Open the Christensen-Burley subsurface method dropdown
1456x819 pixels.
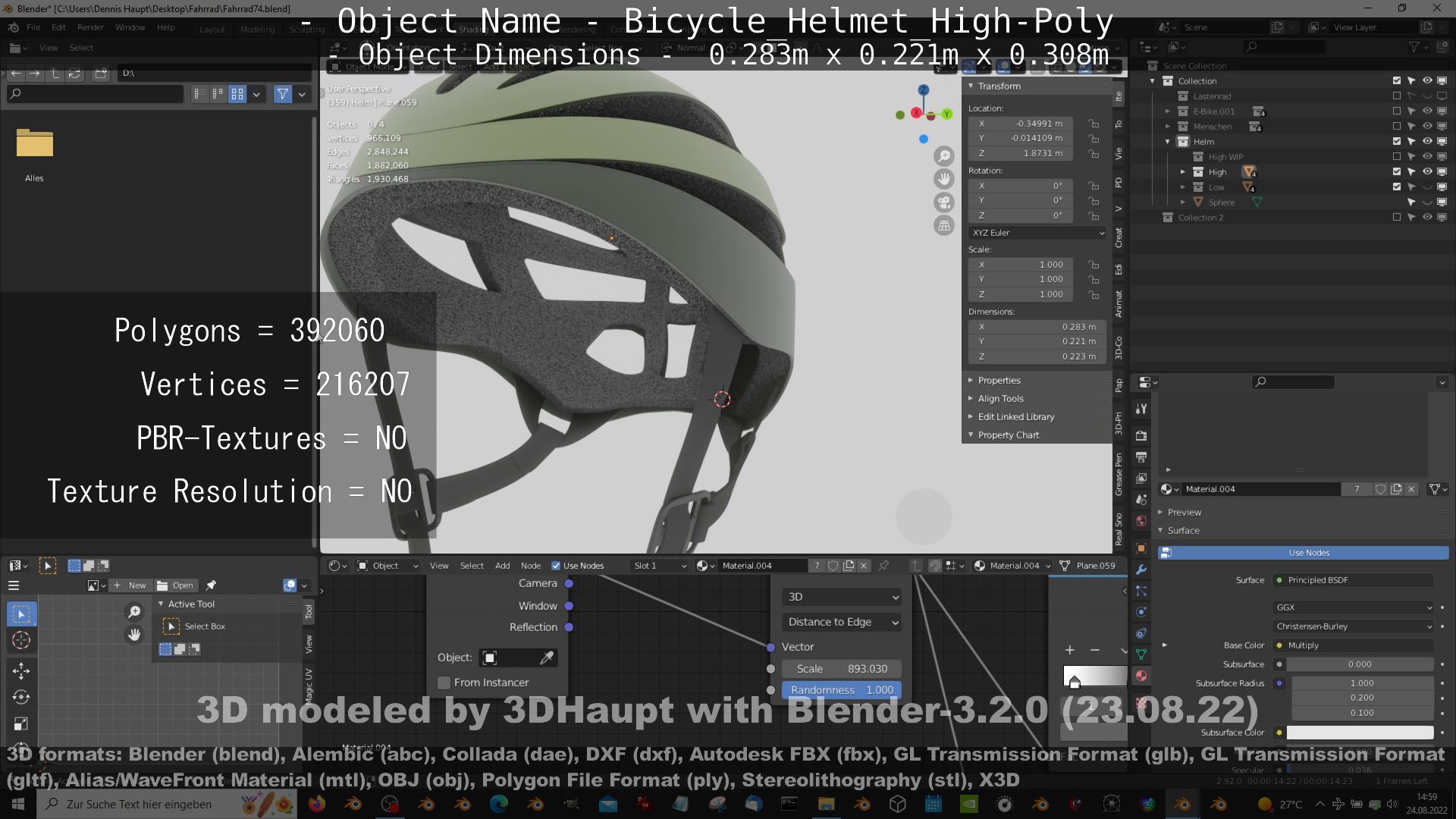(x=1354, y=626)
